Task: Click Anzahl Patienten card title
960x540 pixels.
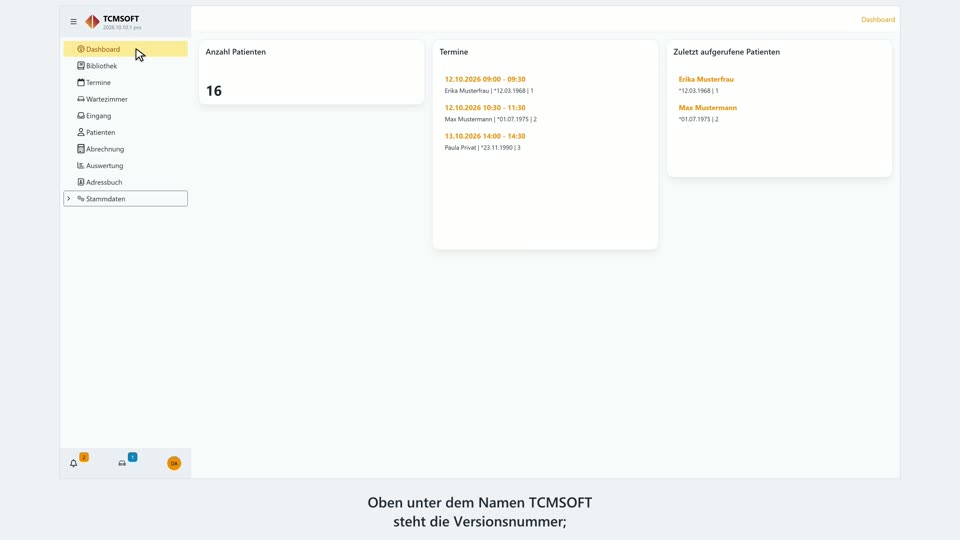Action: click(x=236, y=52)
